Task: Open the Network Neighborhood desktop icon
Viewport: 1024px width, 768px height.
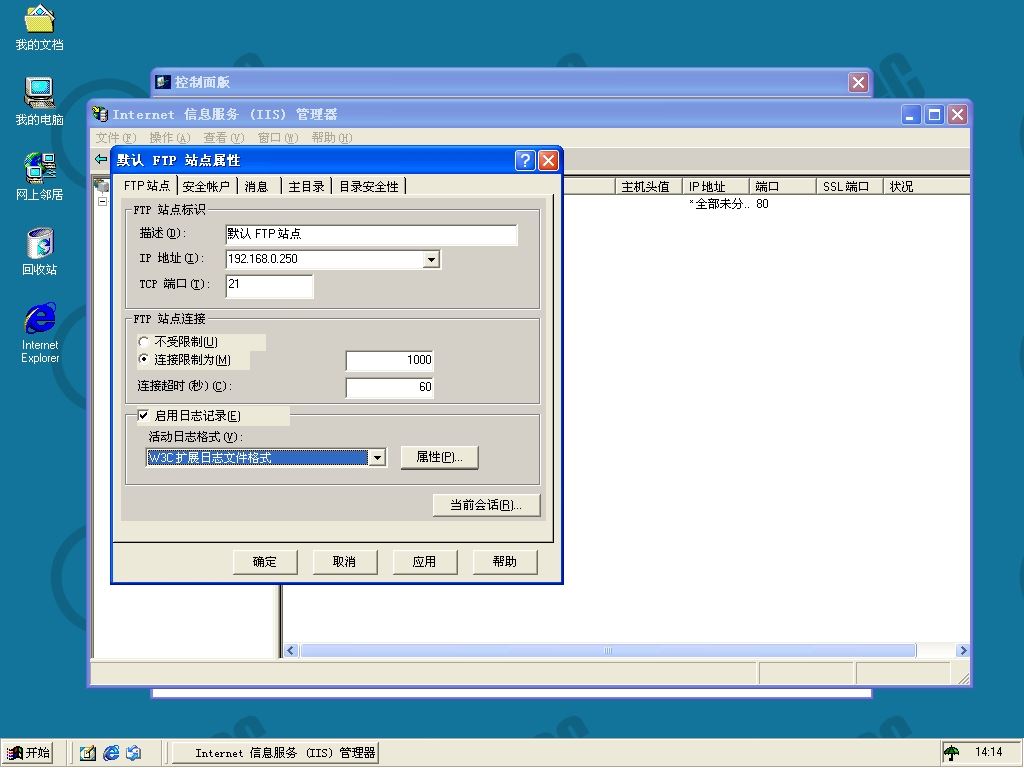Action: 39,176
